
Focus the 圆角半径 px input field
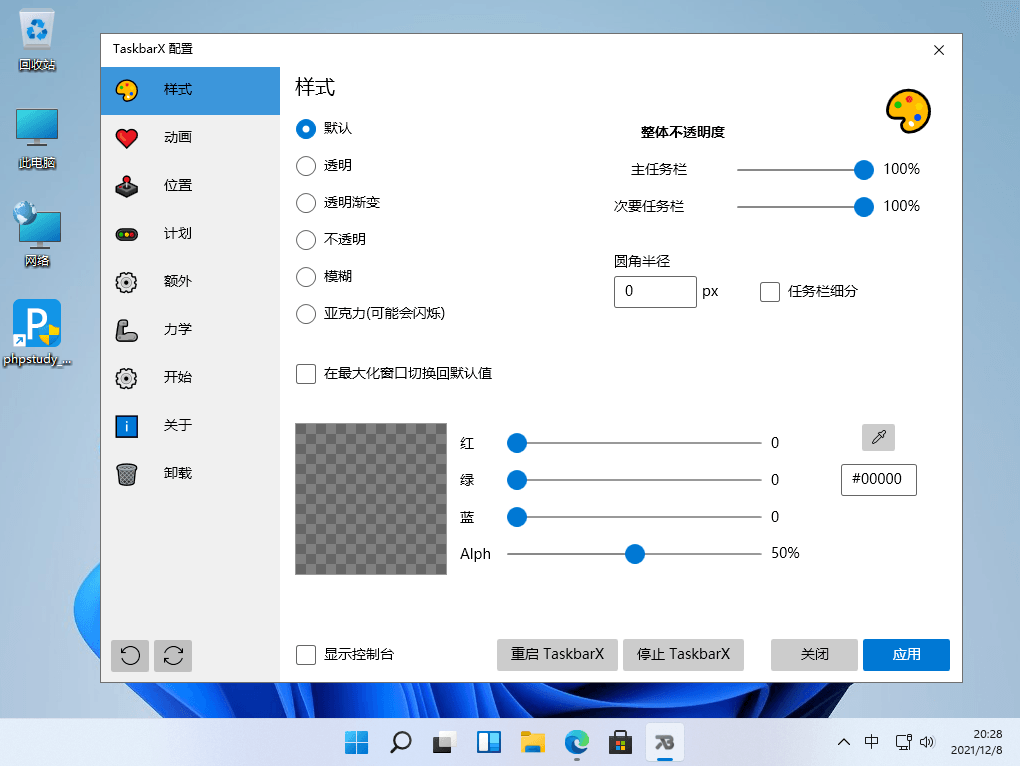[x=655, y=292]
